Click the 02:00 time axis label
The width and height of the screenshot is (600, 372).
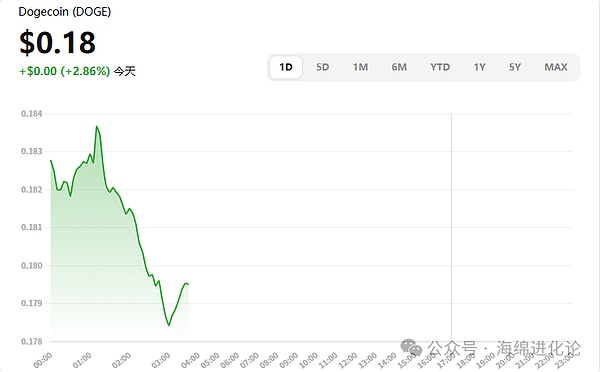point(121,361)
